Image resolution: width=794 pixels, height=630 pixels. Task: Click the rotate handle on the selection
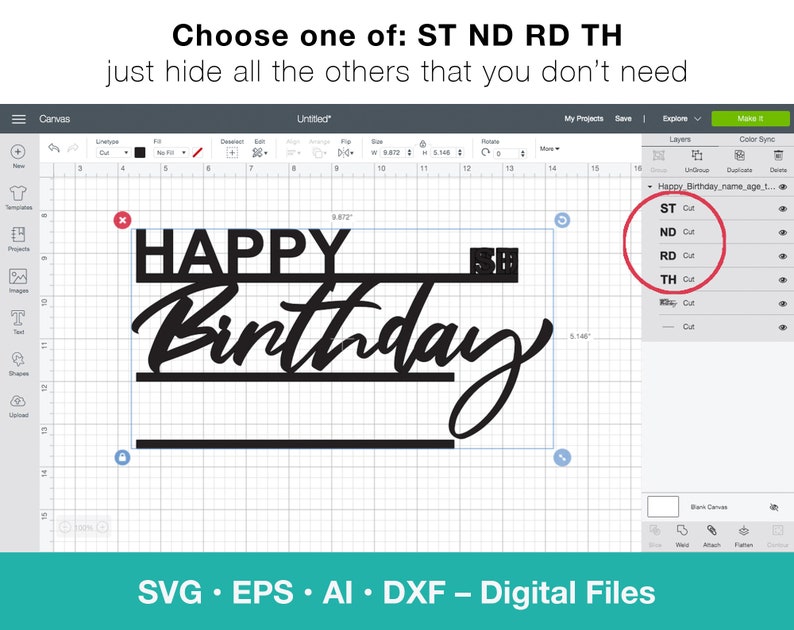[x=562, y=220]
